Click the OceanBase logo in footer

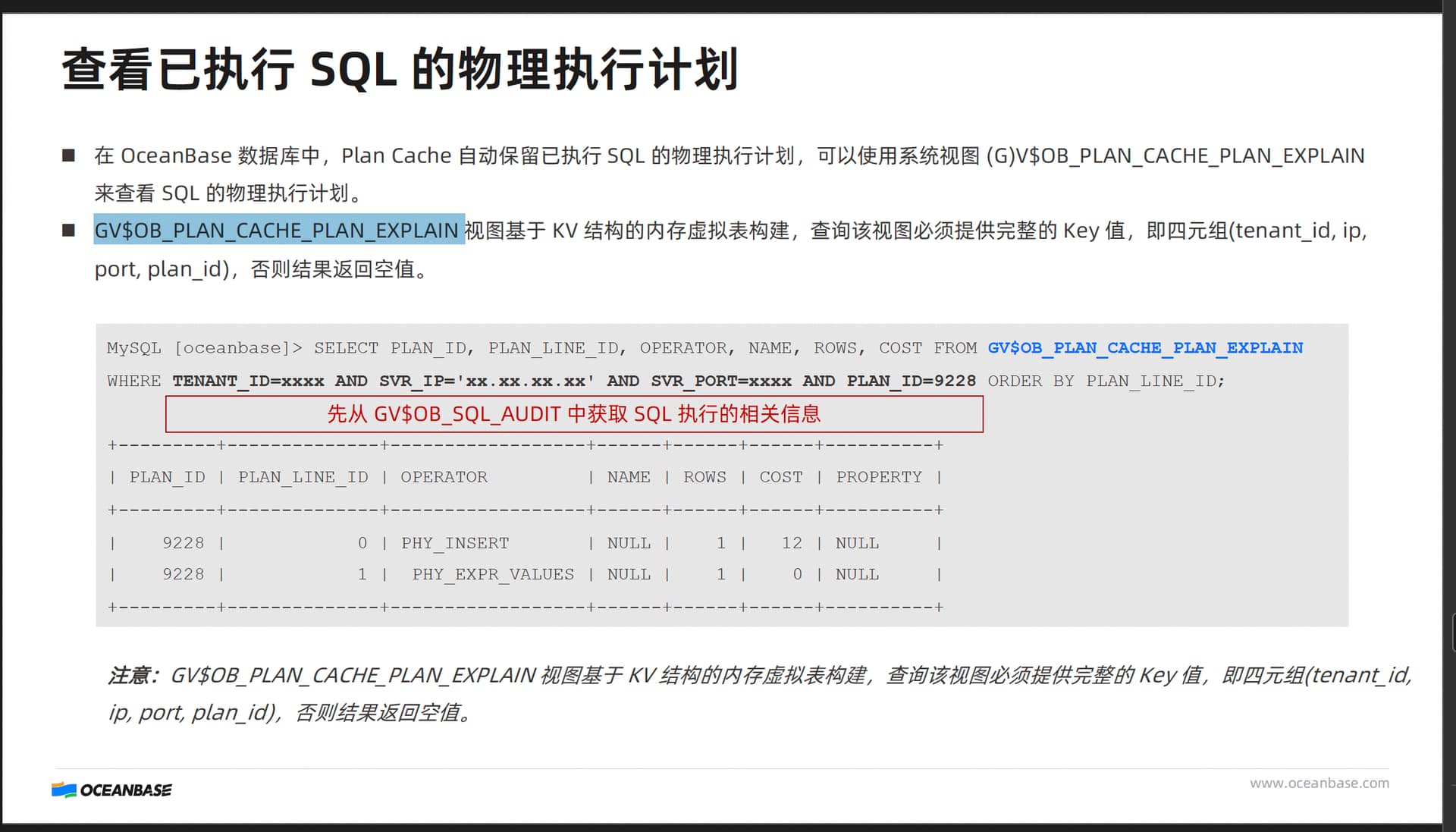click(x=111, y=790)
